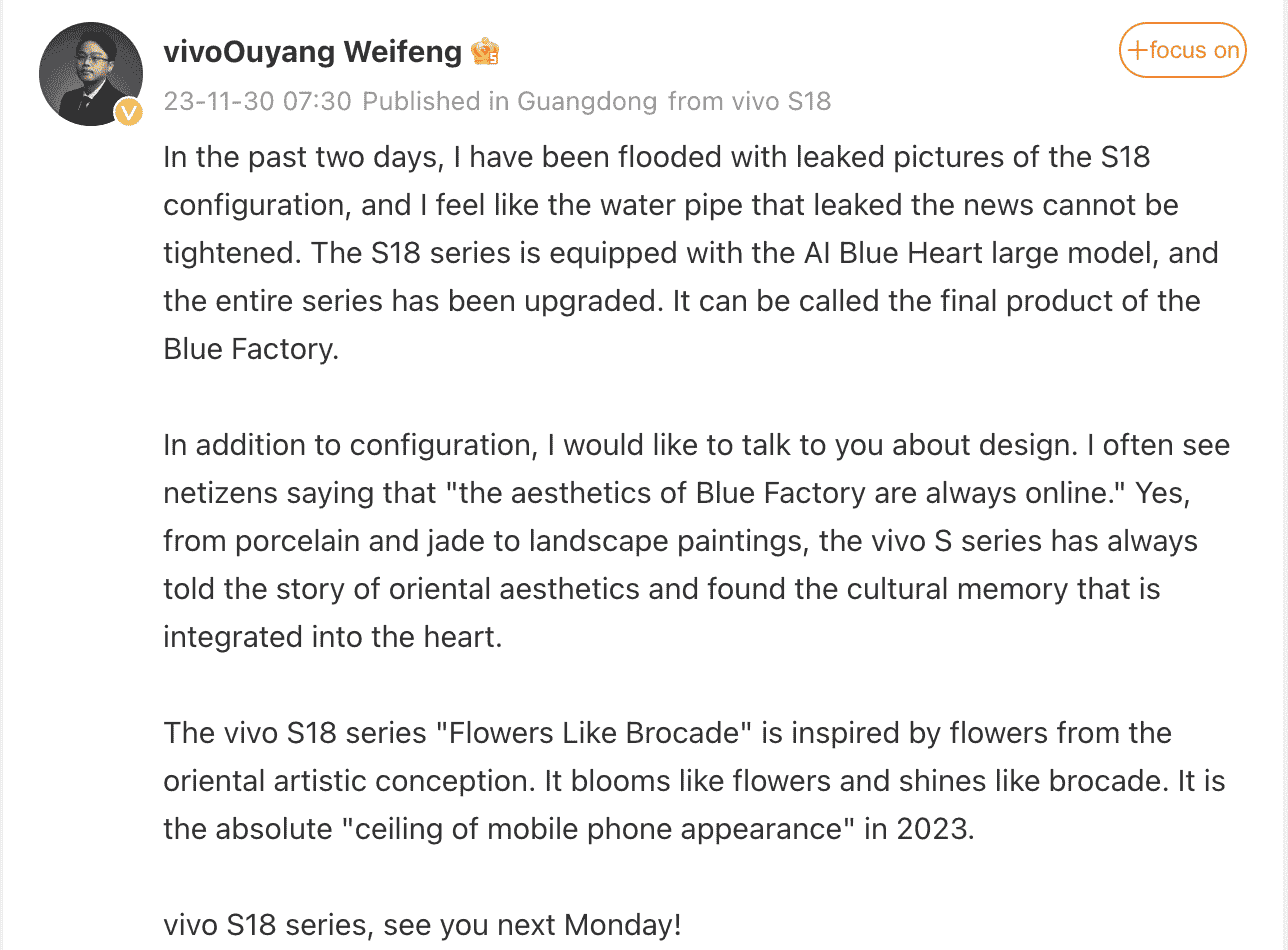The width and height of the screenshot is (1288, 950).
Task: Click the post timestamp 23-11-30 07:30
Action: (x=257, y=101)
